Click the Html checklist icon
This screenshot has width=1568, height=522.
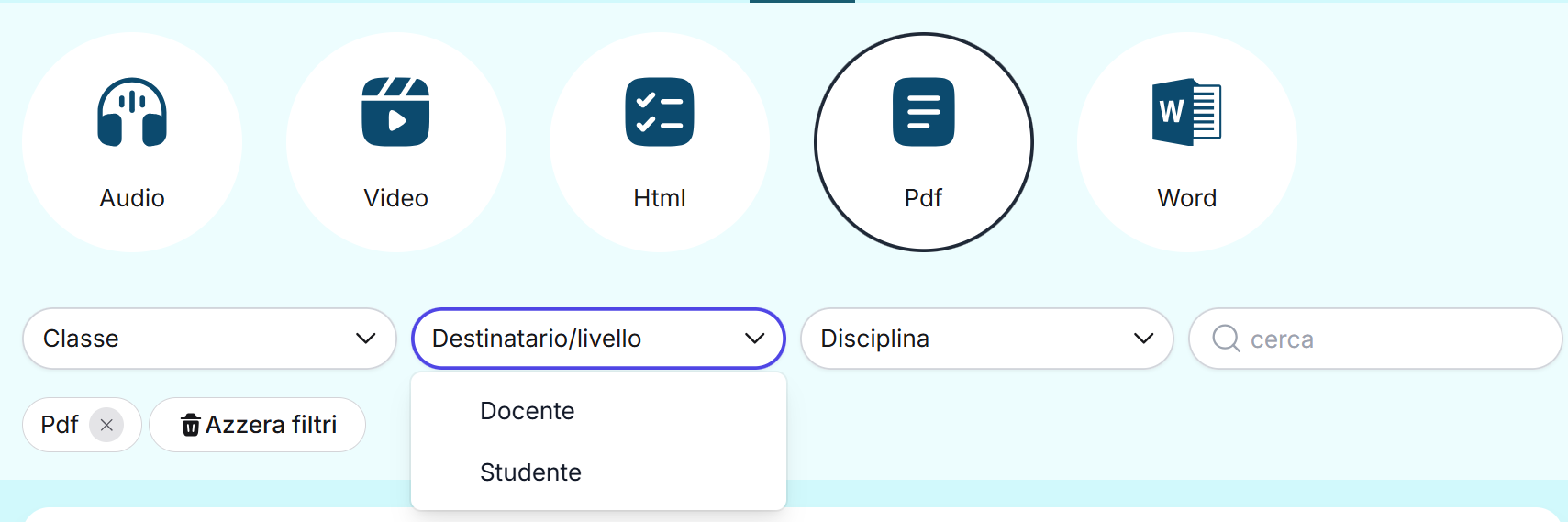pos(659,112)
